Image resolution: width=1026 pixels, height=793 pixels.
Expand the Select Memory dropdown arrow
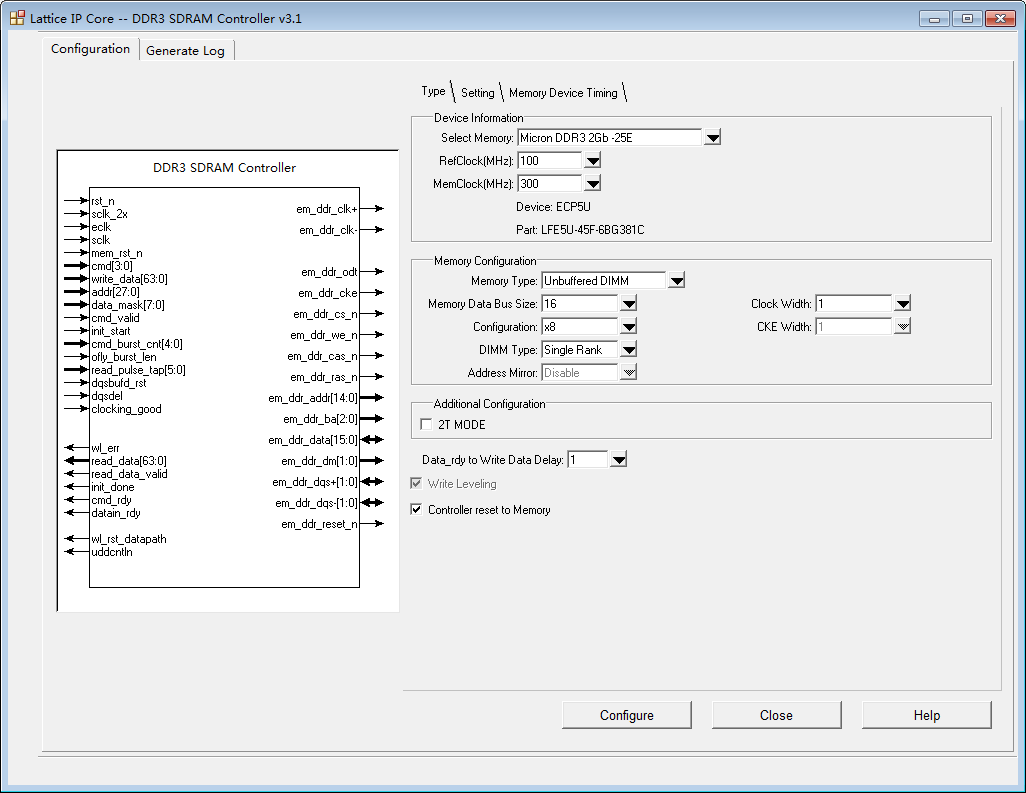[x=713, y=138]
